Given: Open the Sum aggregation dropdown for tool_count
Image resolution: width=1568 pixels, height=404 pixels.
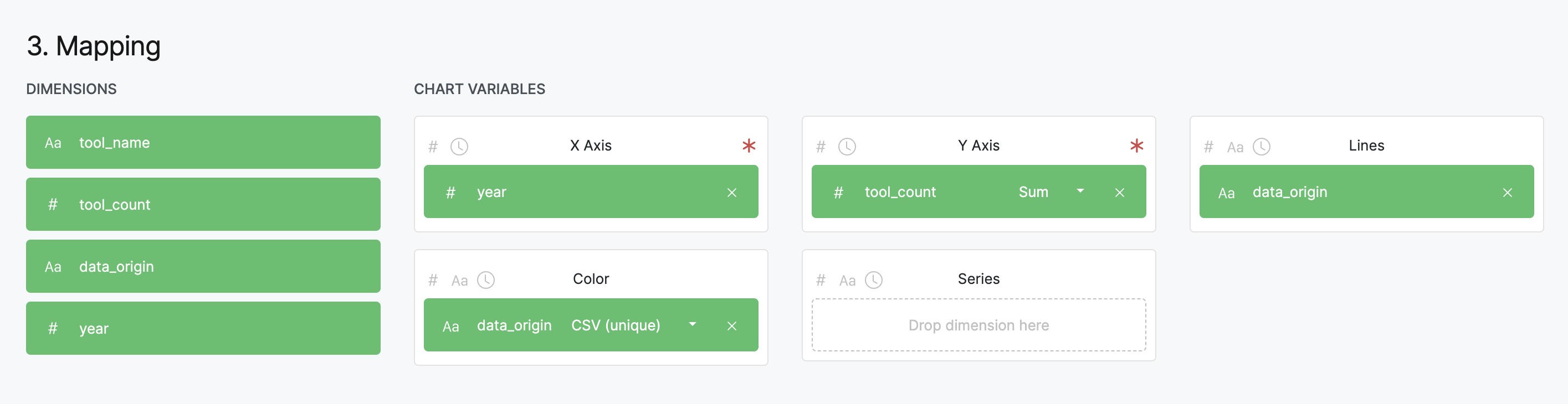Looking at the screenshot, I should click(1080, 191).
